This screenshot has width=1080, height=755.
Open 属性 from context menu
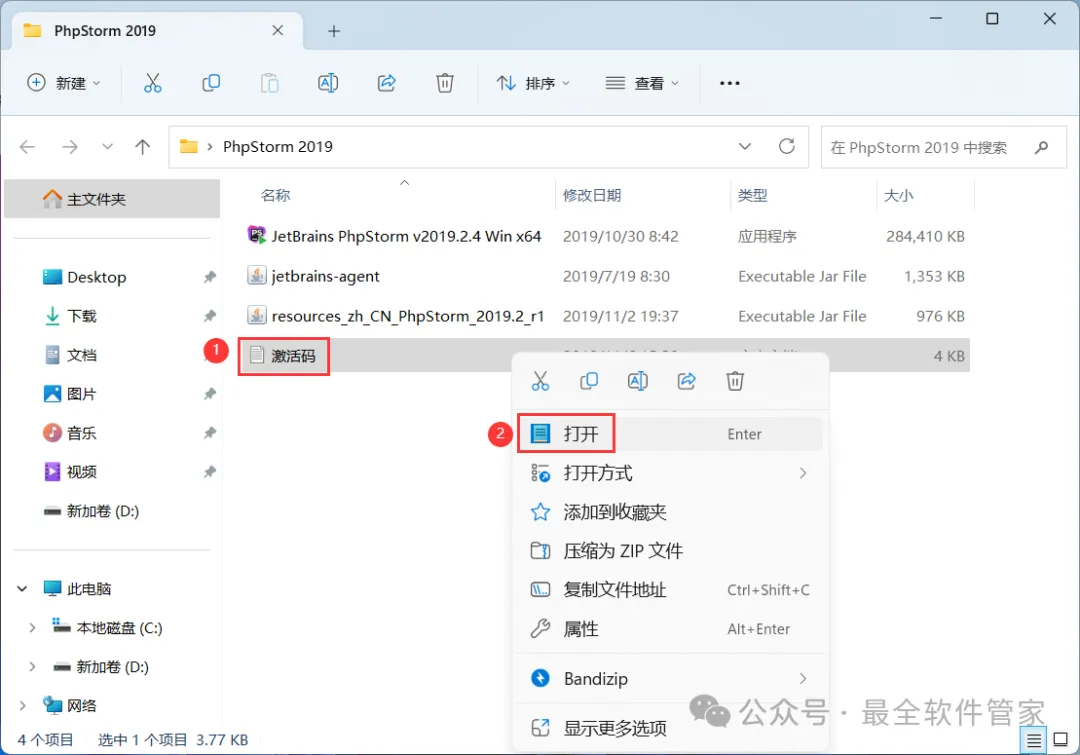coord(669,629)
